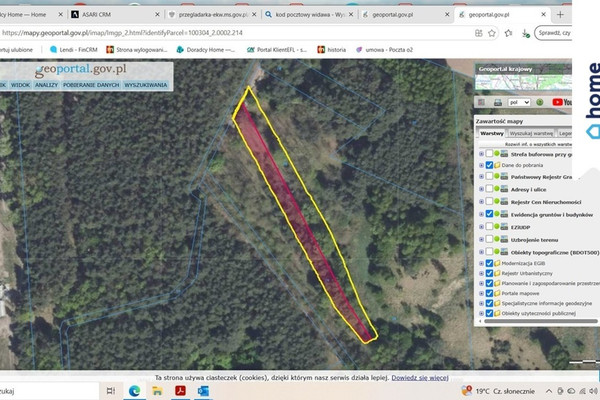Open the ANALIZY menu
The image size is (600, 400).
[x=46, y=85]
